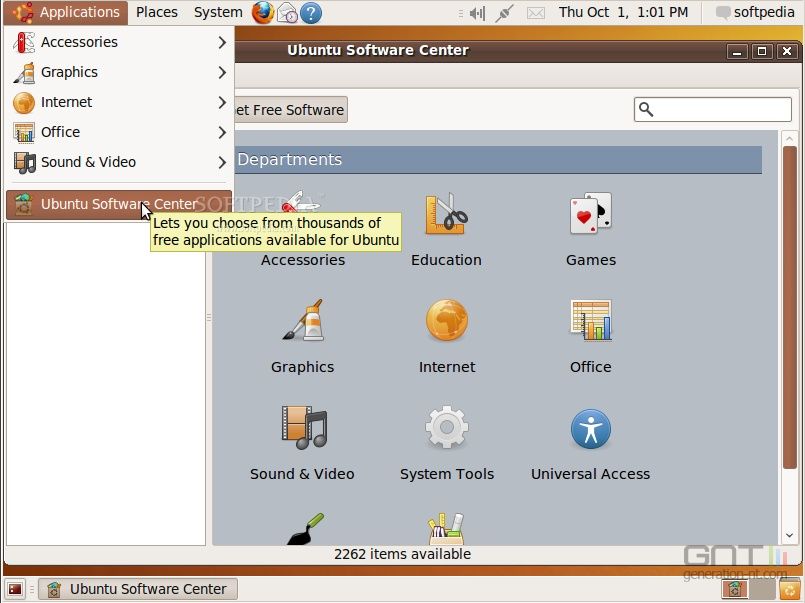Viewport: 805px width, 603px height.
Task: Open the Internet department globe icon
Action: click(x=447, y=320)
